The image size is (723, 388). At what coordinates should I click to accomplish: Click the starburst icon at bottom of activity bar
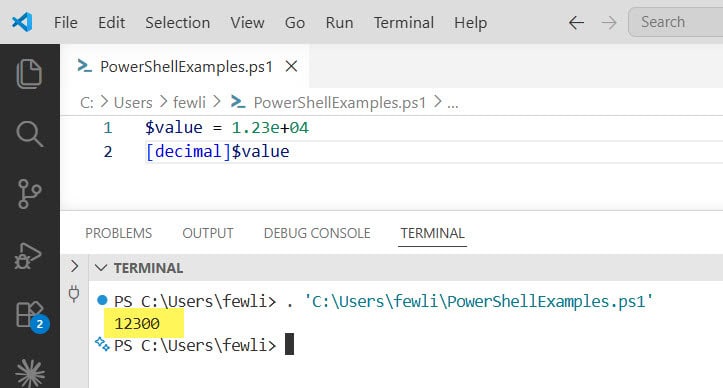(x=30, y=373)
